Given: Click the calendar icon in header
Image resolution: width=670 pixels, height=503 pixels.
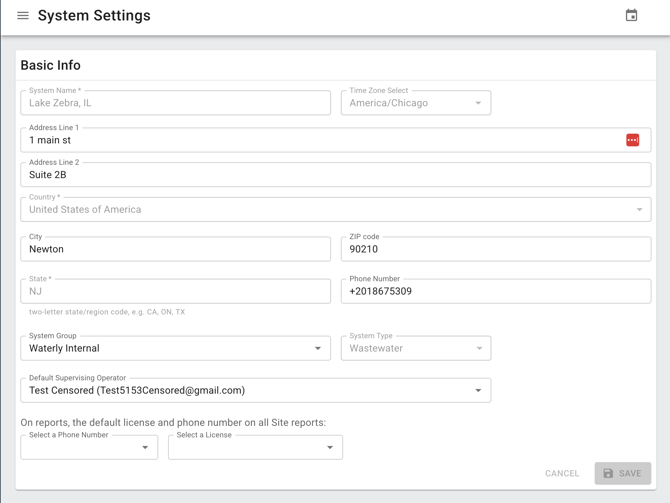Looking at the screenshot, I should coord(631,16).
